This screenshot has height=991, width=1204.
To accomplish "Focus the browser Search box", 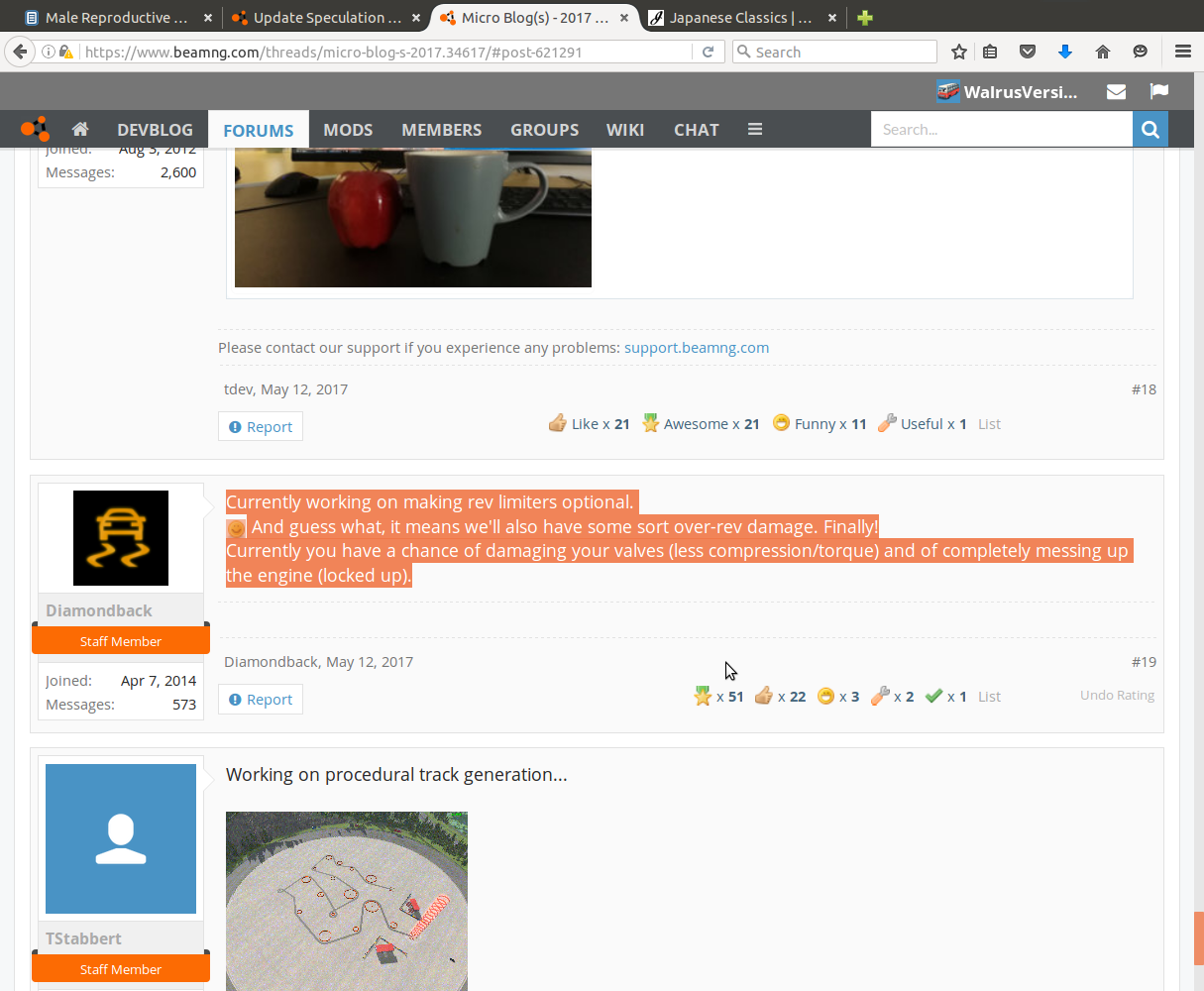I will pos(834,52).
